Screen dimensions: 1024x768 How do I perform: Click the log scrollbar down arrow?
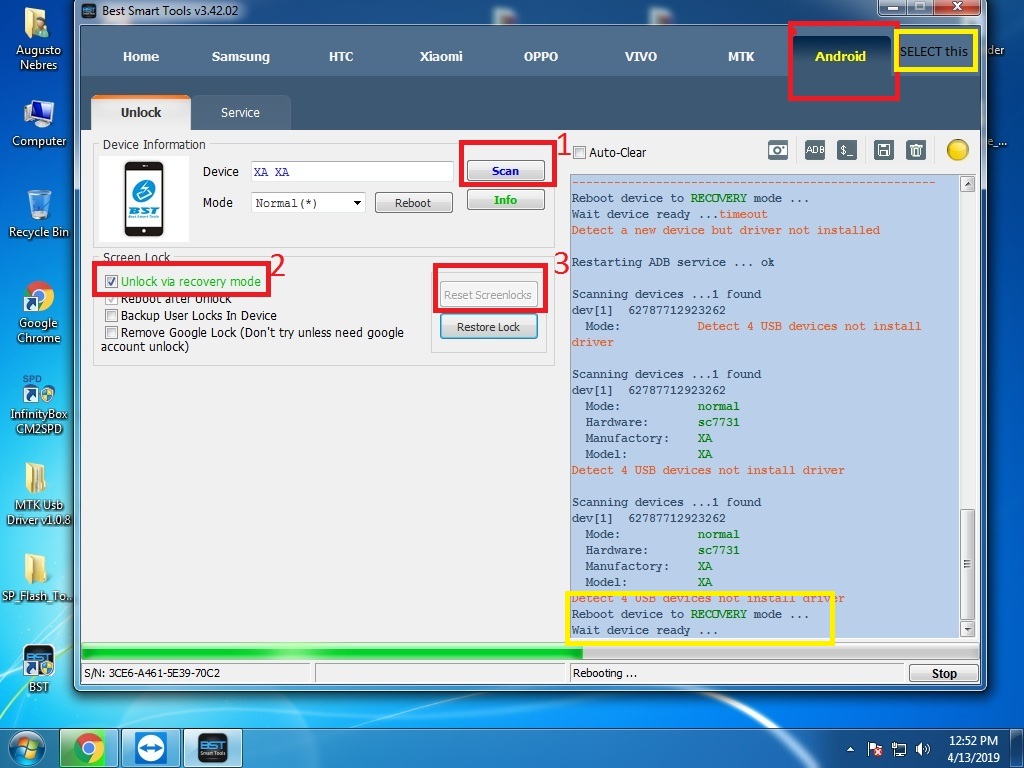point(967,629)
